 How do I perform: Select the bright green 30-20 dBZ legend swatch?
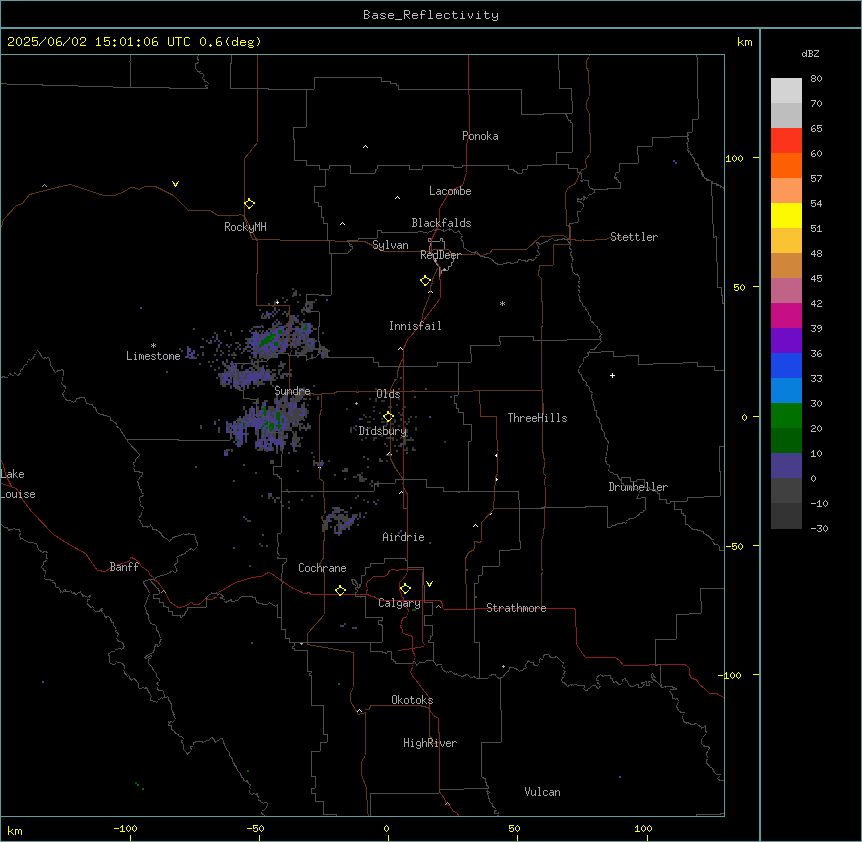786,416
